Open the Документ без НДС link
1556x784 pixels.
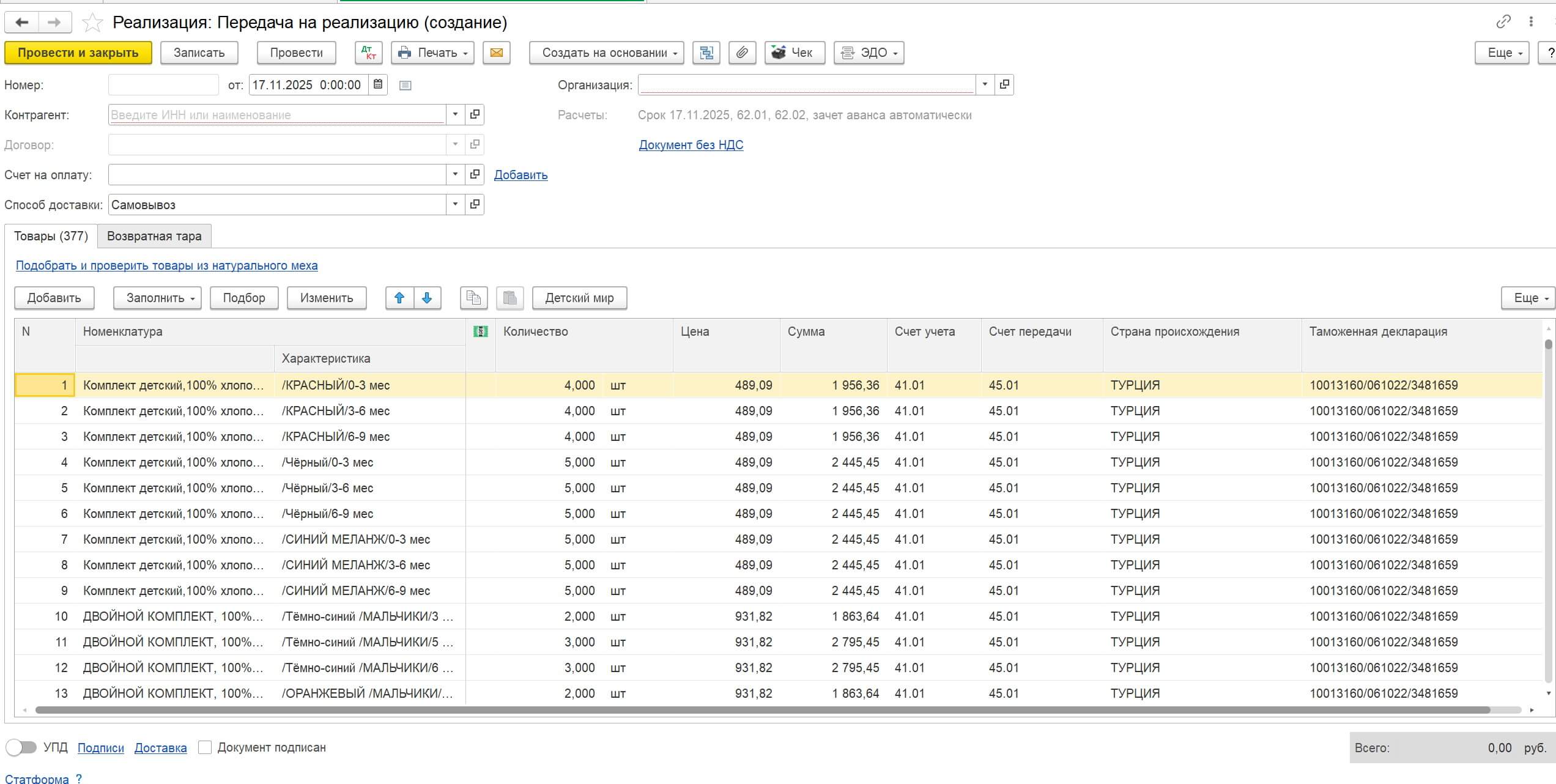[691, 145]
